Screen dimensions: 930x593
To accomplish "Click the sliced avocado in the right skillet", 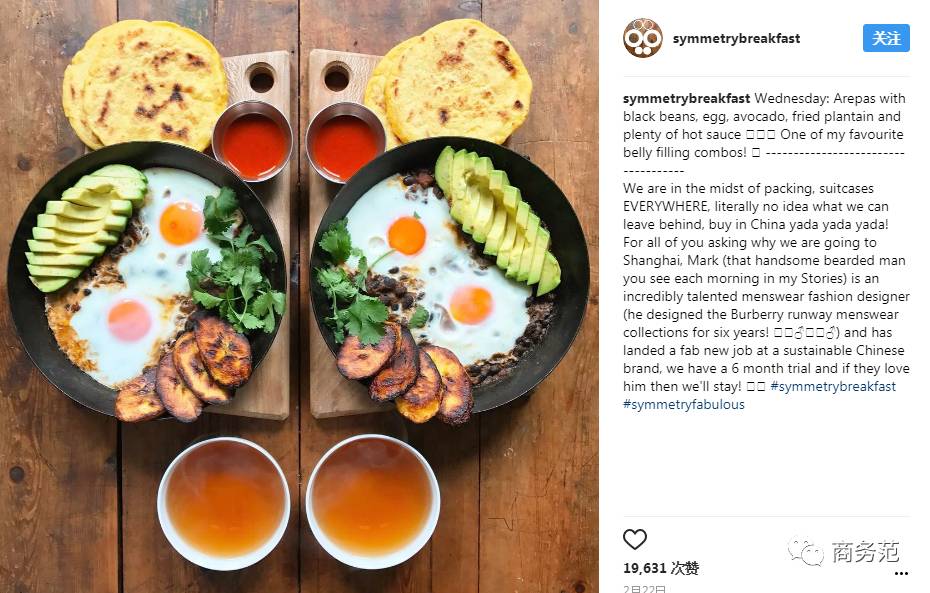I will 497,220.
